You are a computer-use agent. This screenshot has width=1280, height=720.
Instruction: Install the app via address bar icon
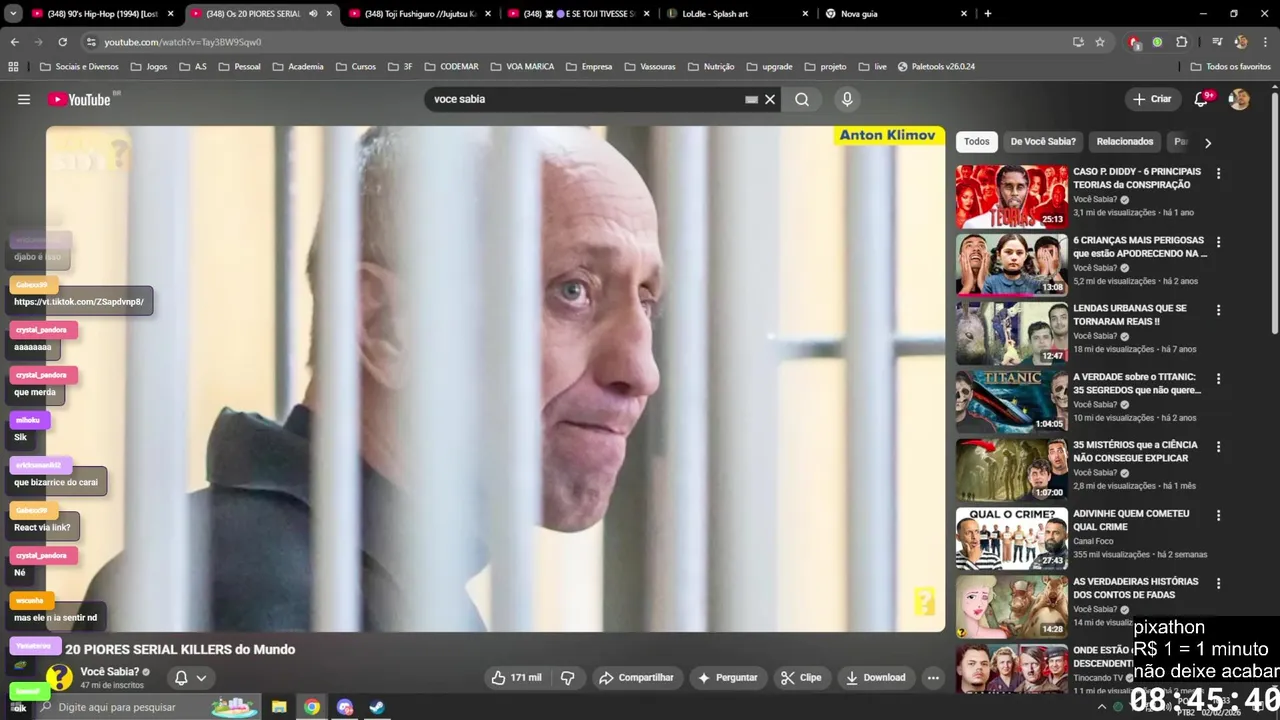point(1078,42)
